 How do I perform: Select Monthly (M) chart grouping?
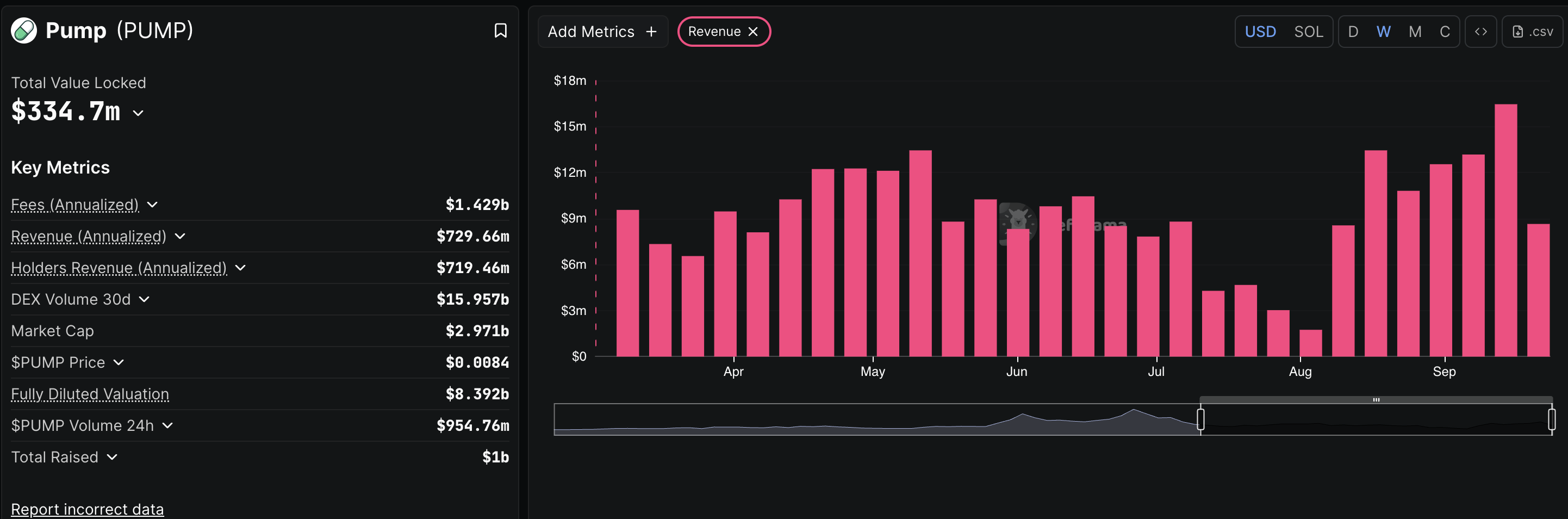[x=1415, y=32]
